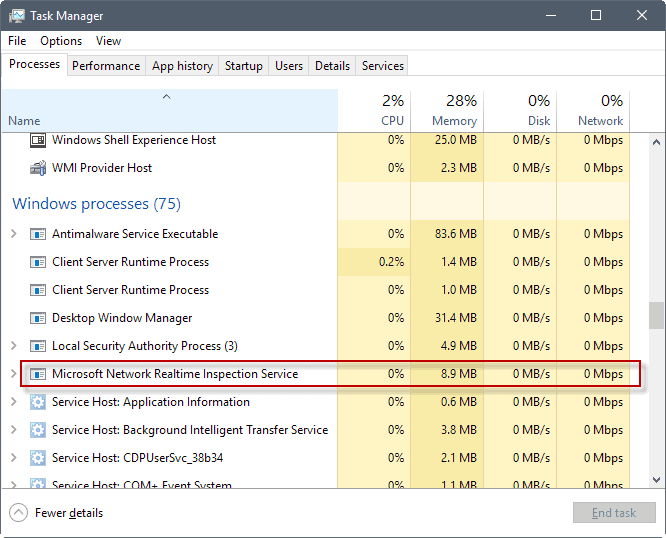The width and height of the screenshot is (666, 538).
Task: Sort by the Memory column header
Action: pyautogui.click(x=447, y=111)
